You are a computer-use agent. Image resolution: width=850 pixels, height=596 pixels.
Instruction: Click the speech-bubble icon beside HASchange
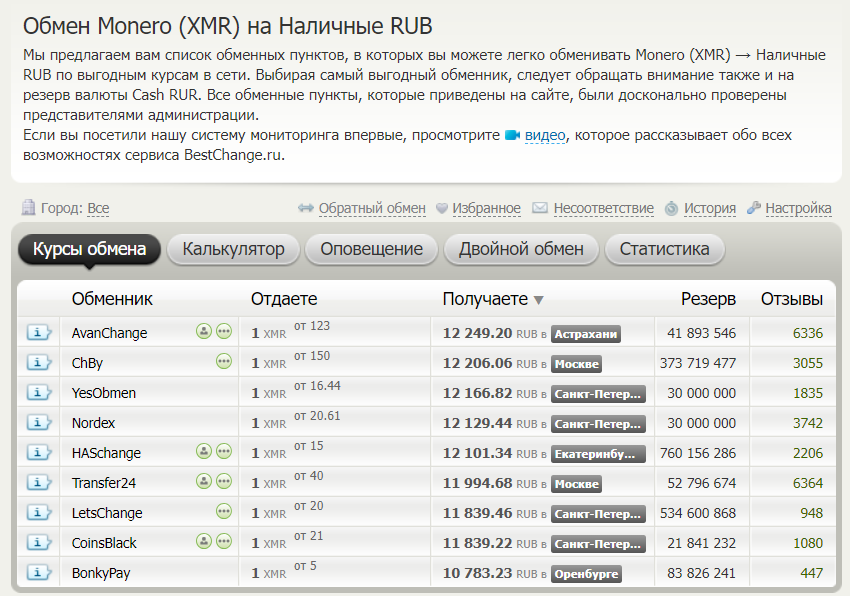(x=224, y=451)
